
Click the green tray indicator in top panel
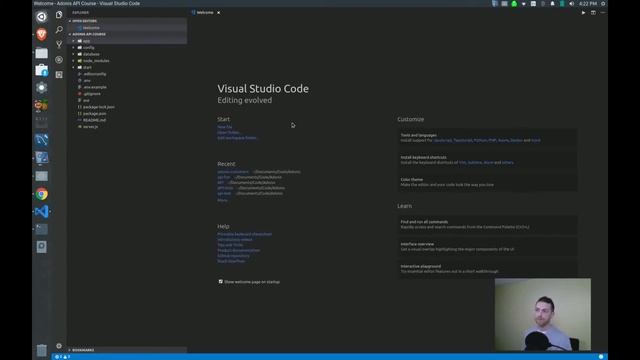[x=514, y=3]
